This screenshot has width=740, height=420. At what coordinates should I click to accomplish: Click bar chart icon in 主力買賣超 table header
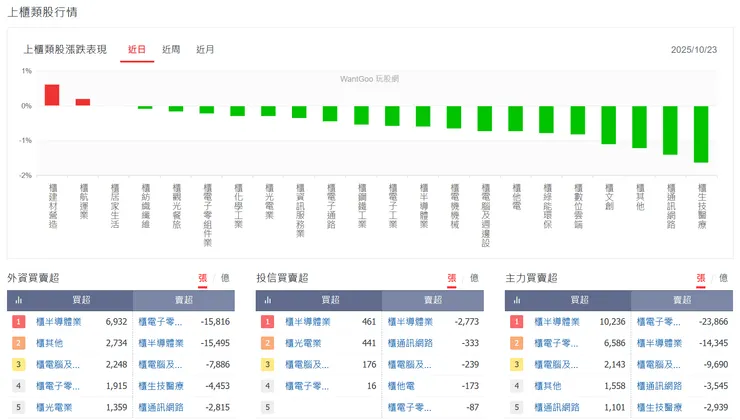click(517, 300)
